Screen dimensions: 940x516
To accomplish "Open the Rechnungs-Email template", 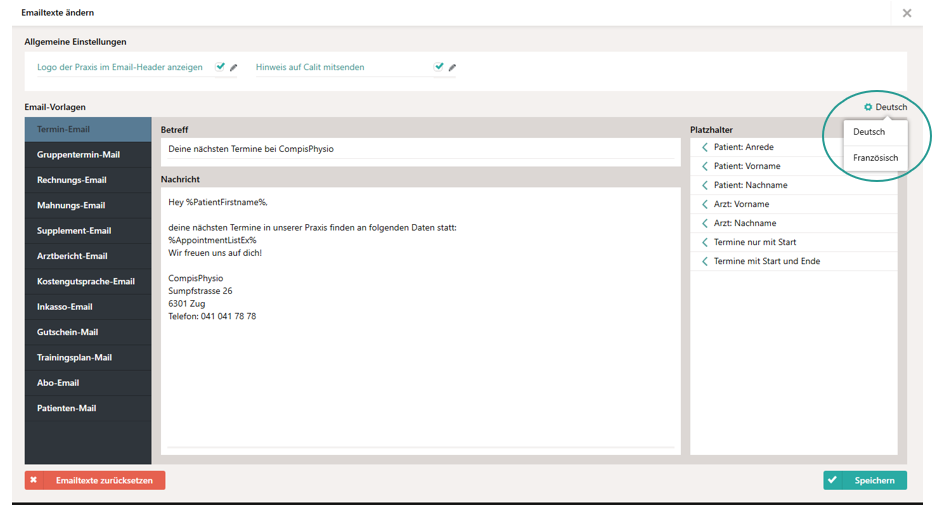I will click(88, 180).
